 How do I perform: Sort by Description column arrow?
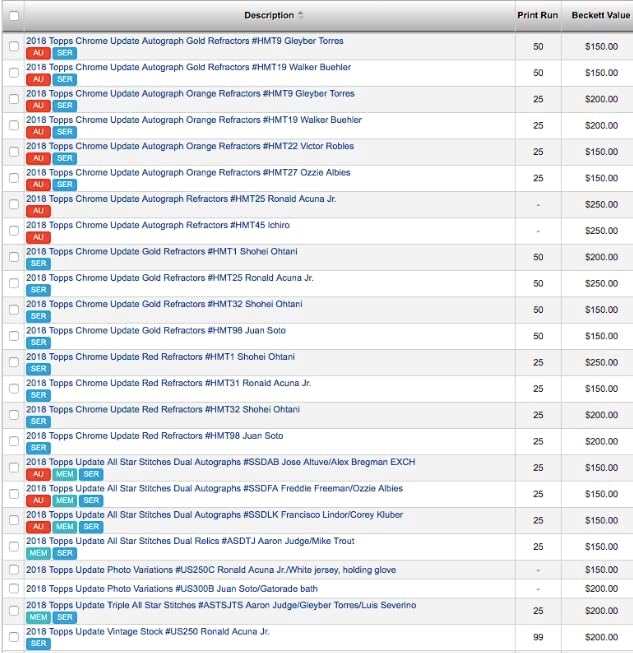click(300, 15)
